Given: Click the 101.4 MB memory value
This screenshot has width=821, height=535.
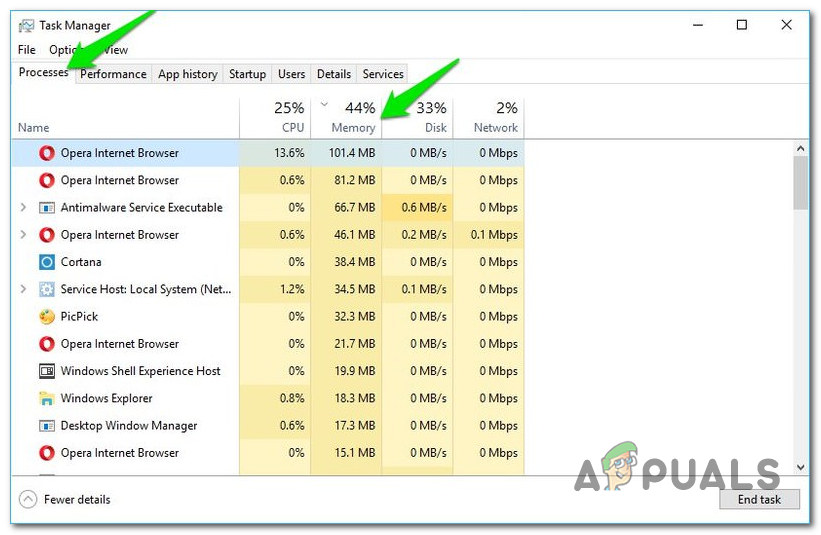Looking at the screenshot, I should [352, 153].
